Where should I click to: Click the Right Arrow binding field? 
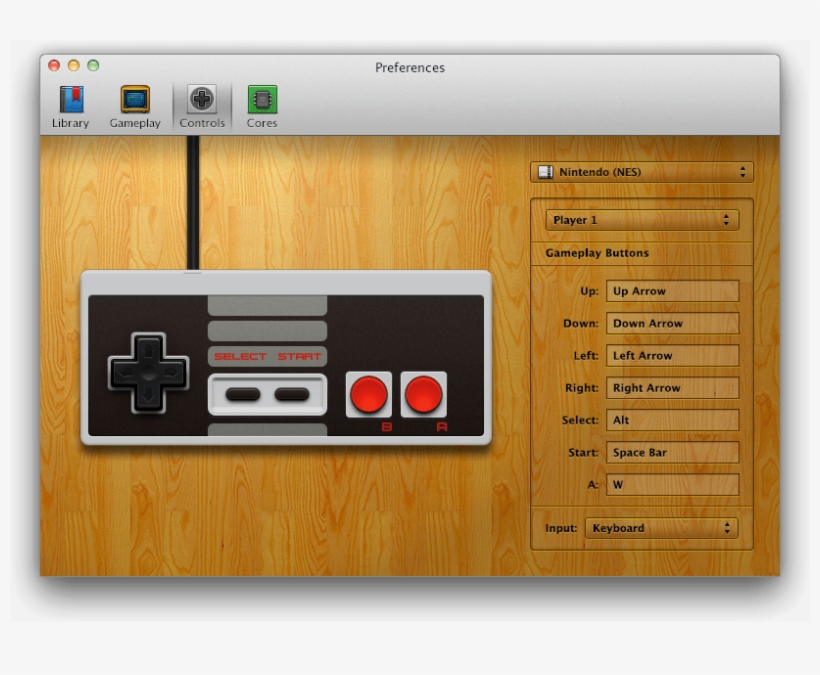672,387
